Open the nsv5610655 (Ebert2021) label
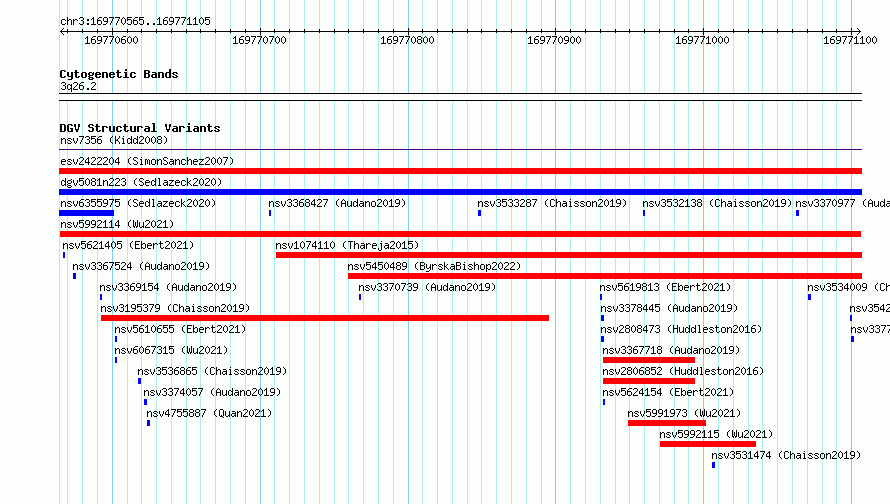890x504 pixels. click(180, 329)
